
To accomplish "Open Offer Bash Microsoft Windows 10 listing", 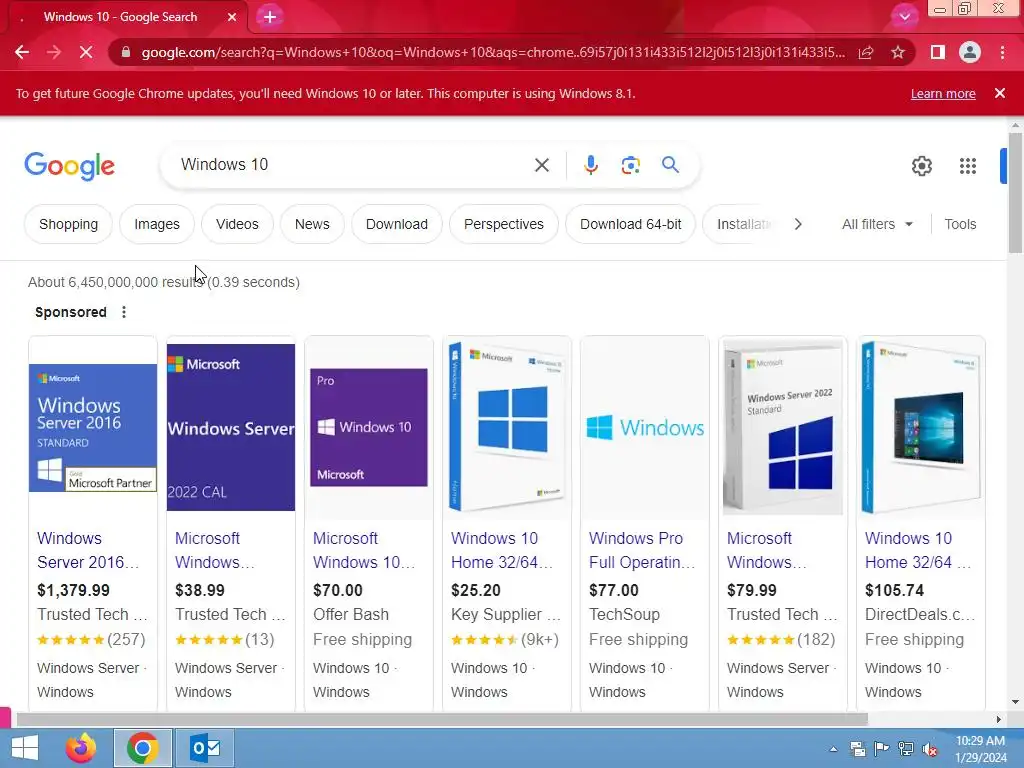I will [364, 550].
